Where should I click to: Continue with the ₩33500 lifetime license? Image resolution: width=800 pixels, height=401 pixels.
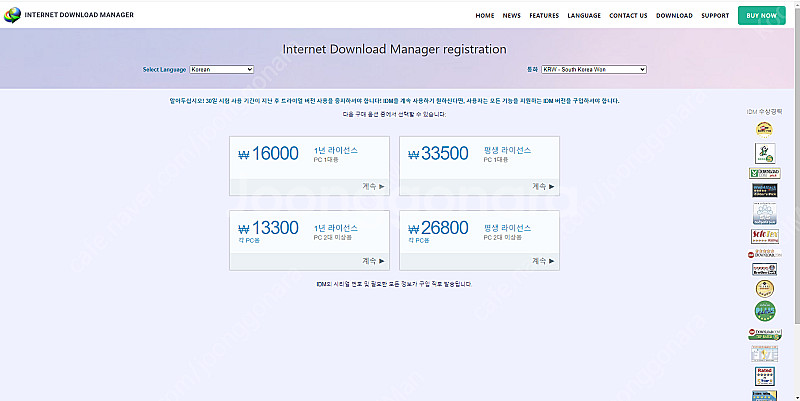[x=543, y=186]
